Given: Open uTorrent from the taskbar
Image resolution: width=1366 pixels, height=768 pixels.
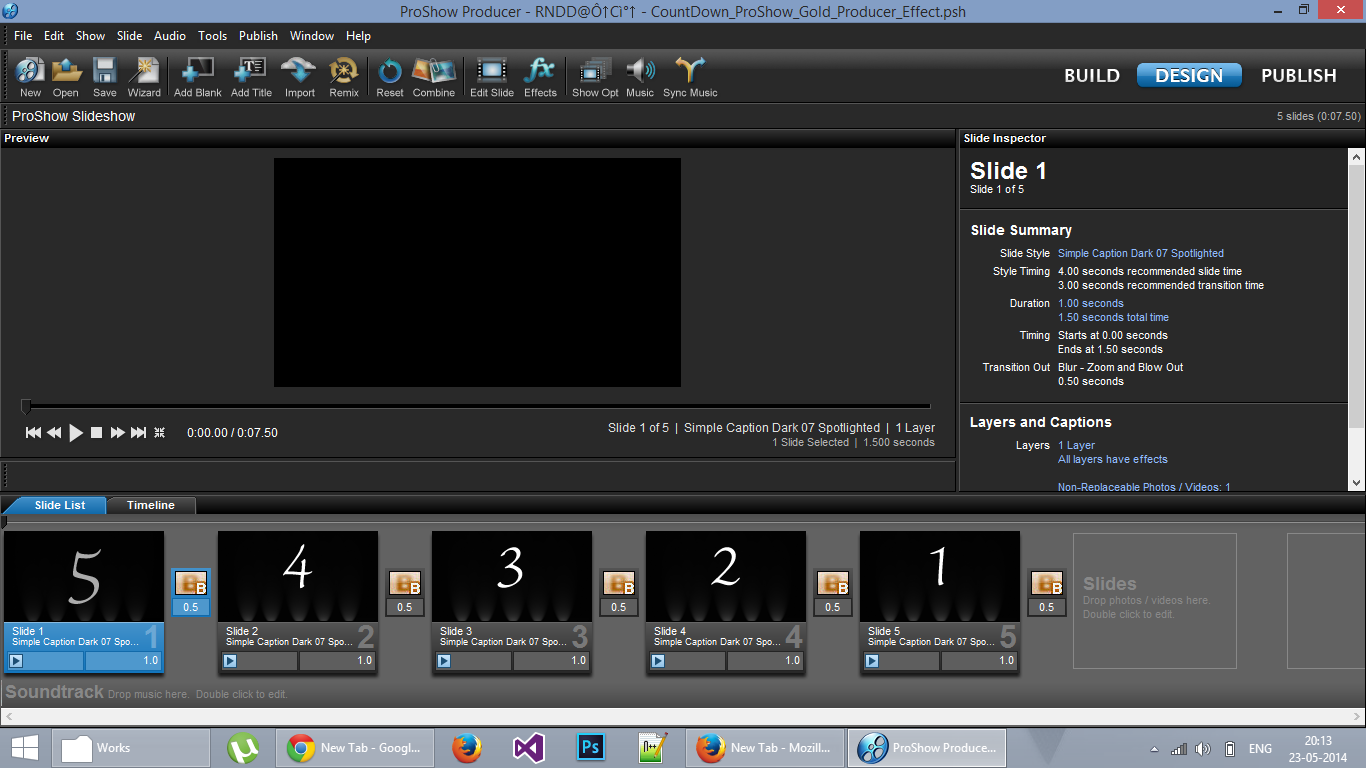Looking at the screenshot, I should pos(243,748).
